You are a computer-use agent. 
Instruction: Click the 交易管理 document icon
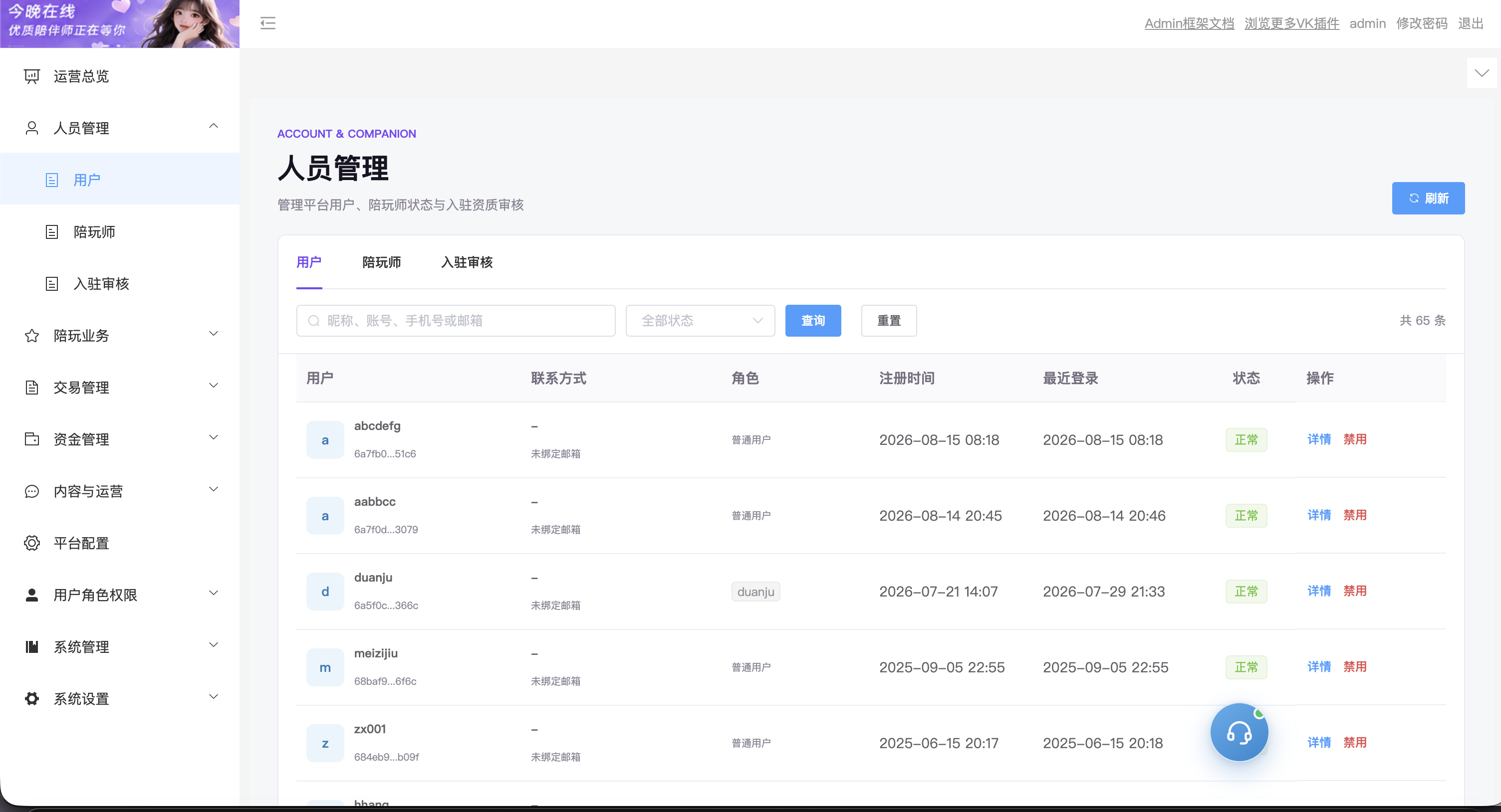32,388
